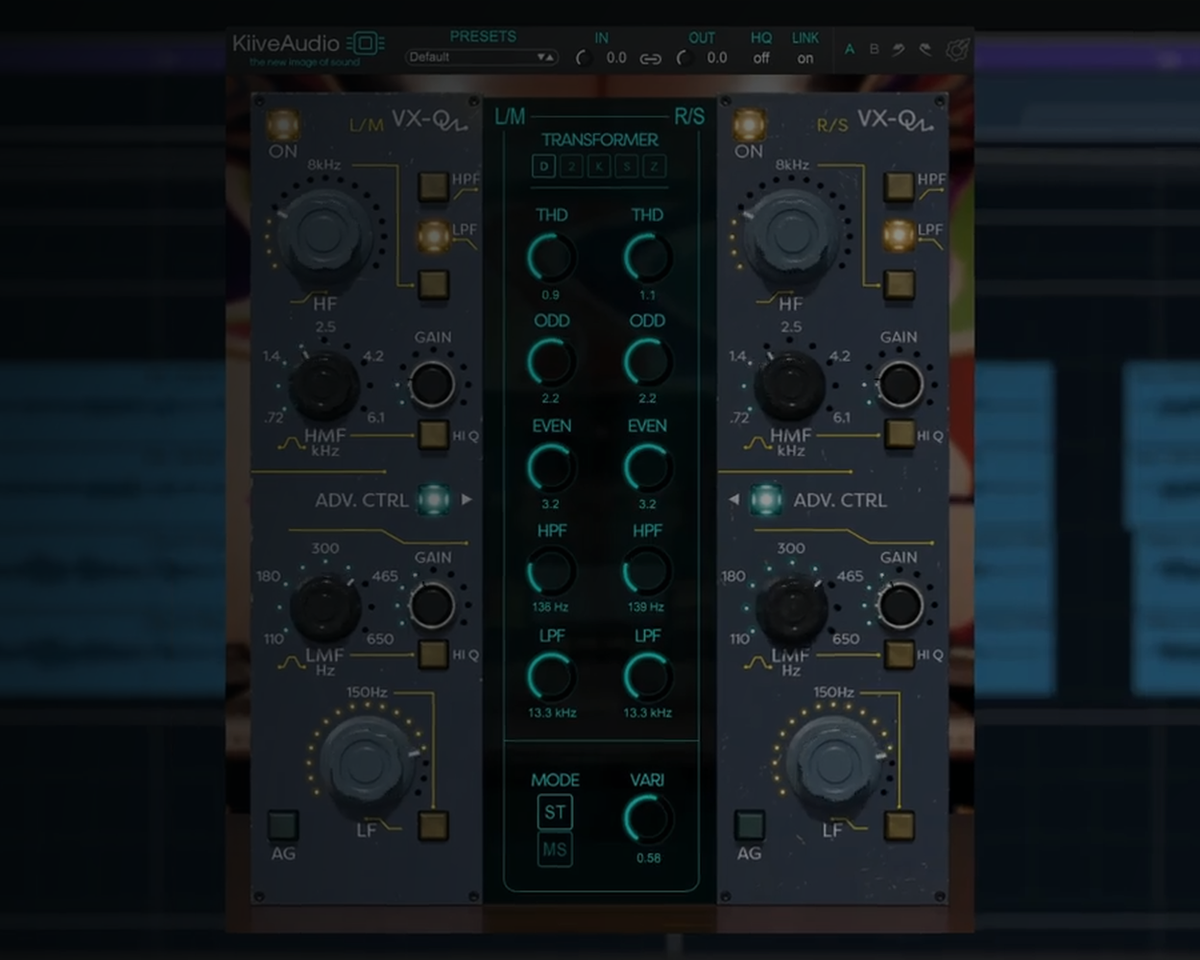The width and height of the screenshot is (1200, 960).
Task: Open the settings gear icon
Action: [x=958, y=50]
